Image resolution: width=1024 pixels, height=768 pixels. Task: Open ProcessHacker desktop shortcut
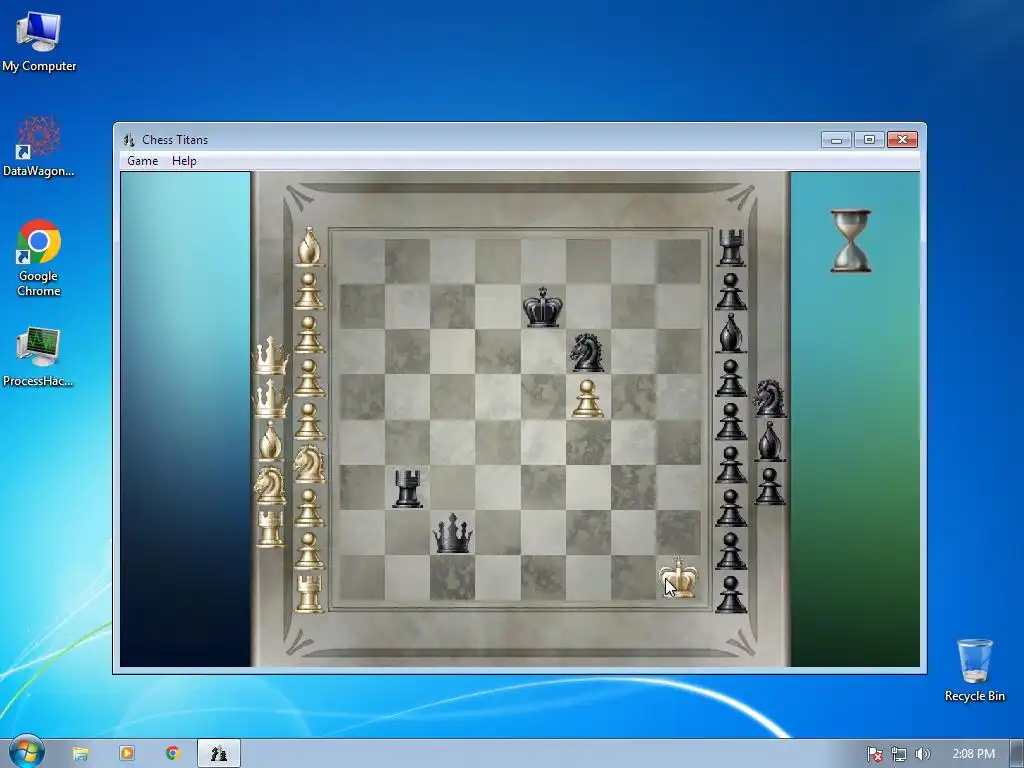39,357
